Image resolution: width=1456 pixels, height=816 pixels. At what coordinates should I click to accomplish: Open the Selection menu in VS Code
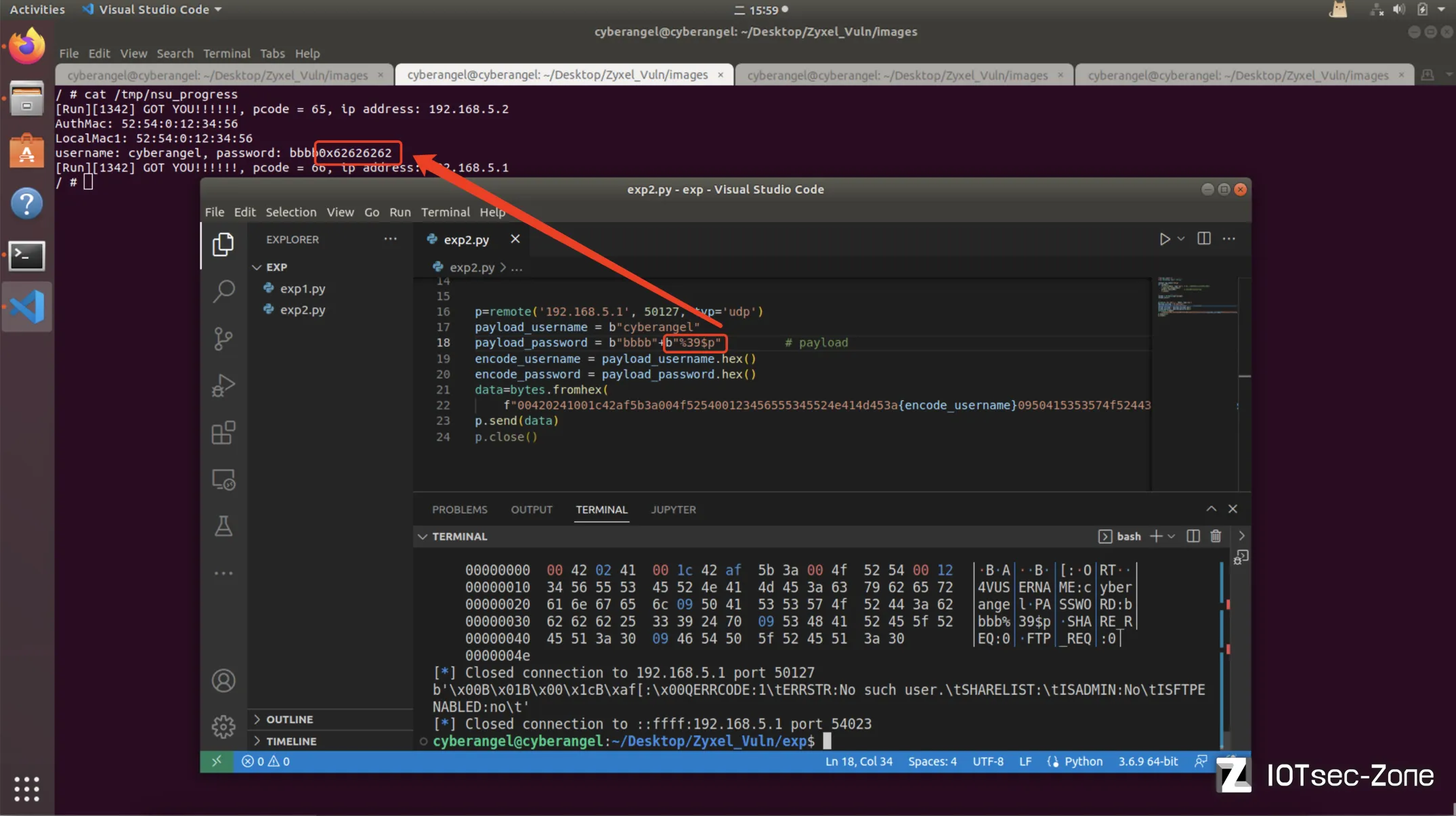291,212
